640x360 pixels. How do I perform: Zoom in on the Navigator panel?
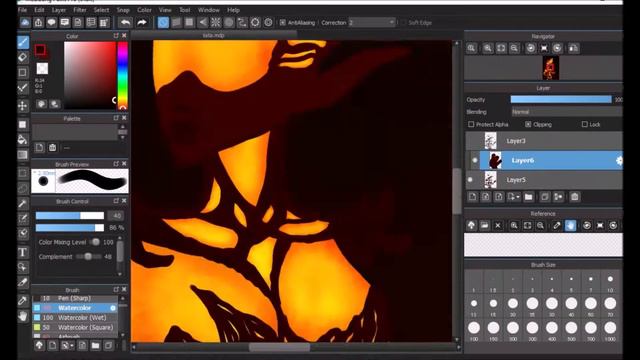487,48
